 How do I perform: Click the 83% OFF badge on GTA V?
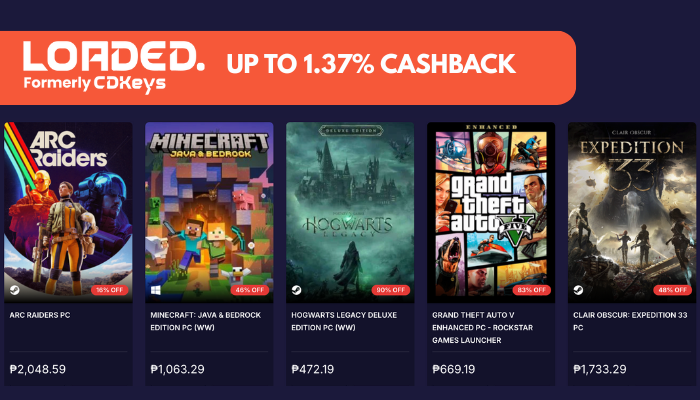coord(533,290)
